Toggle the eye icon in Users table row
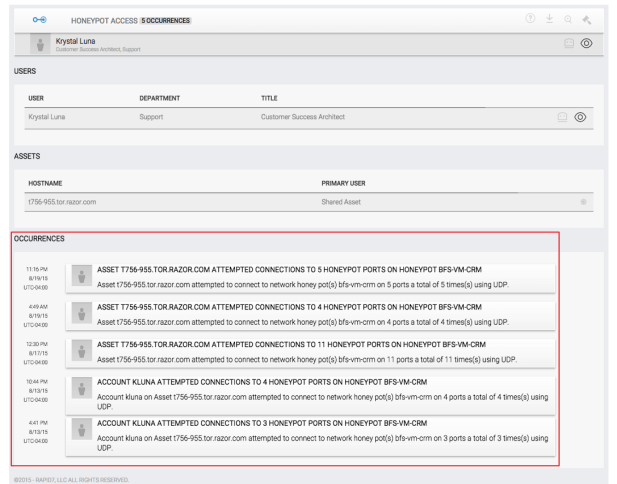This screenshot has width=617, height=484. point(579,118)
